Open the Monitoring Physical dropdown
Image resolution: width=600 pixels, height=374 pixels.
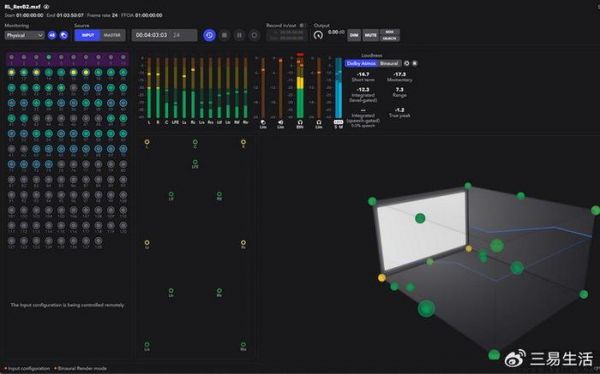pyautogui.click(x=24, y=35)
